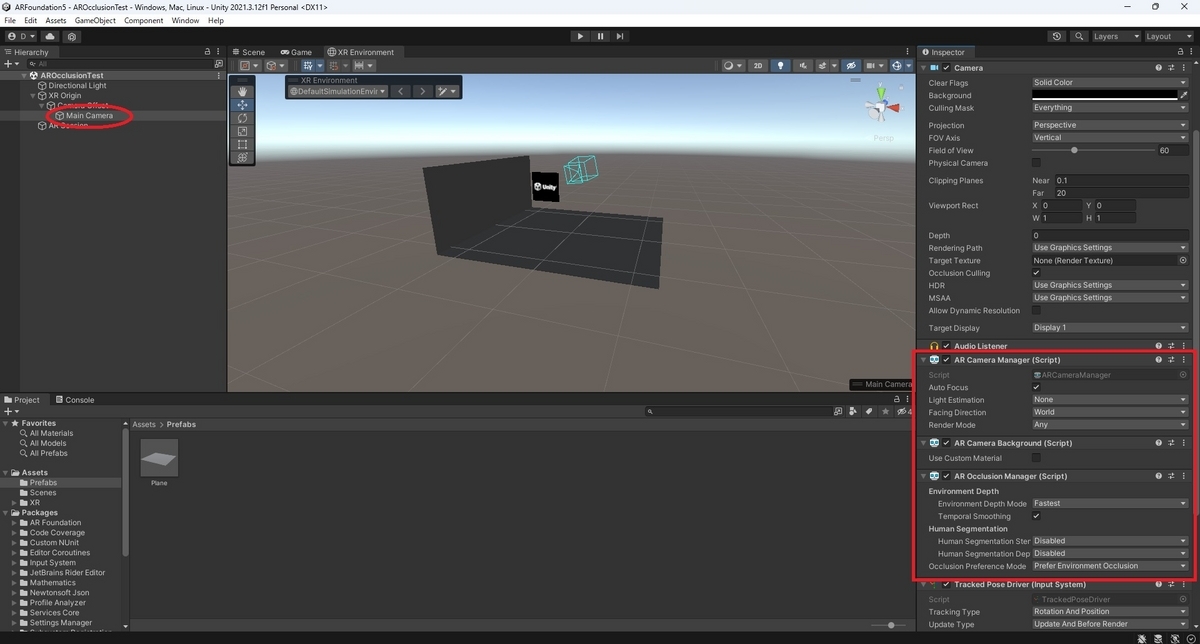Viewport: 1200px width, 644px height.
Task: Open Undo History icon
Action: [x=1058, y=36]
